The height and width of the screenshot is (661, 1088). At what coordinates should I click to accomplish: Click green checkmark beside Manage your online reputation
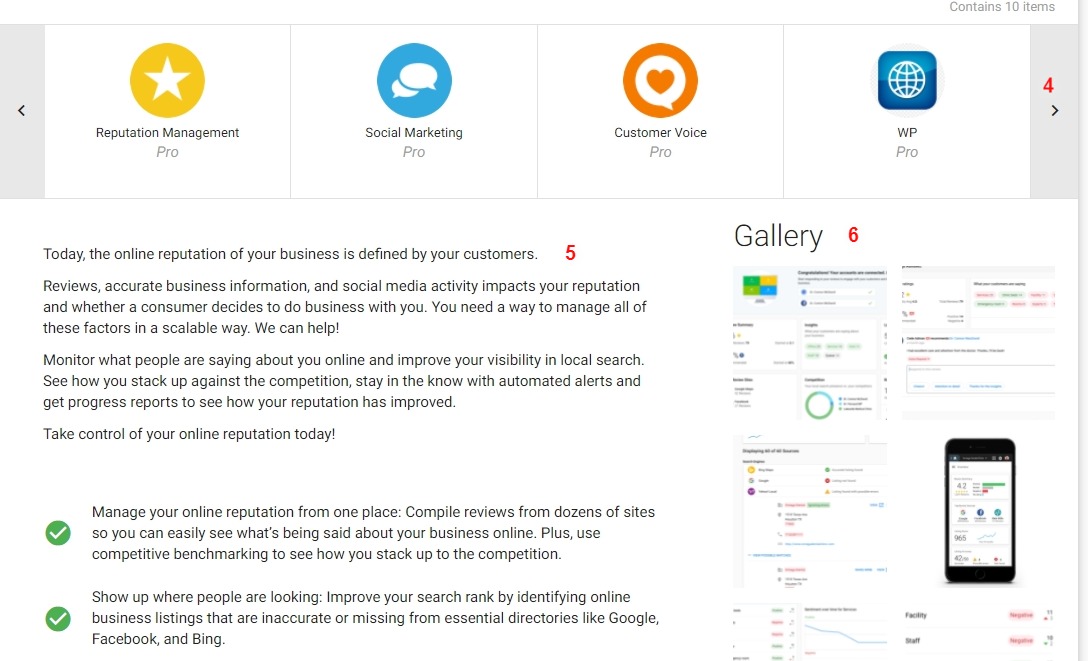click(x=58, y=533)
